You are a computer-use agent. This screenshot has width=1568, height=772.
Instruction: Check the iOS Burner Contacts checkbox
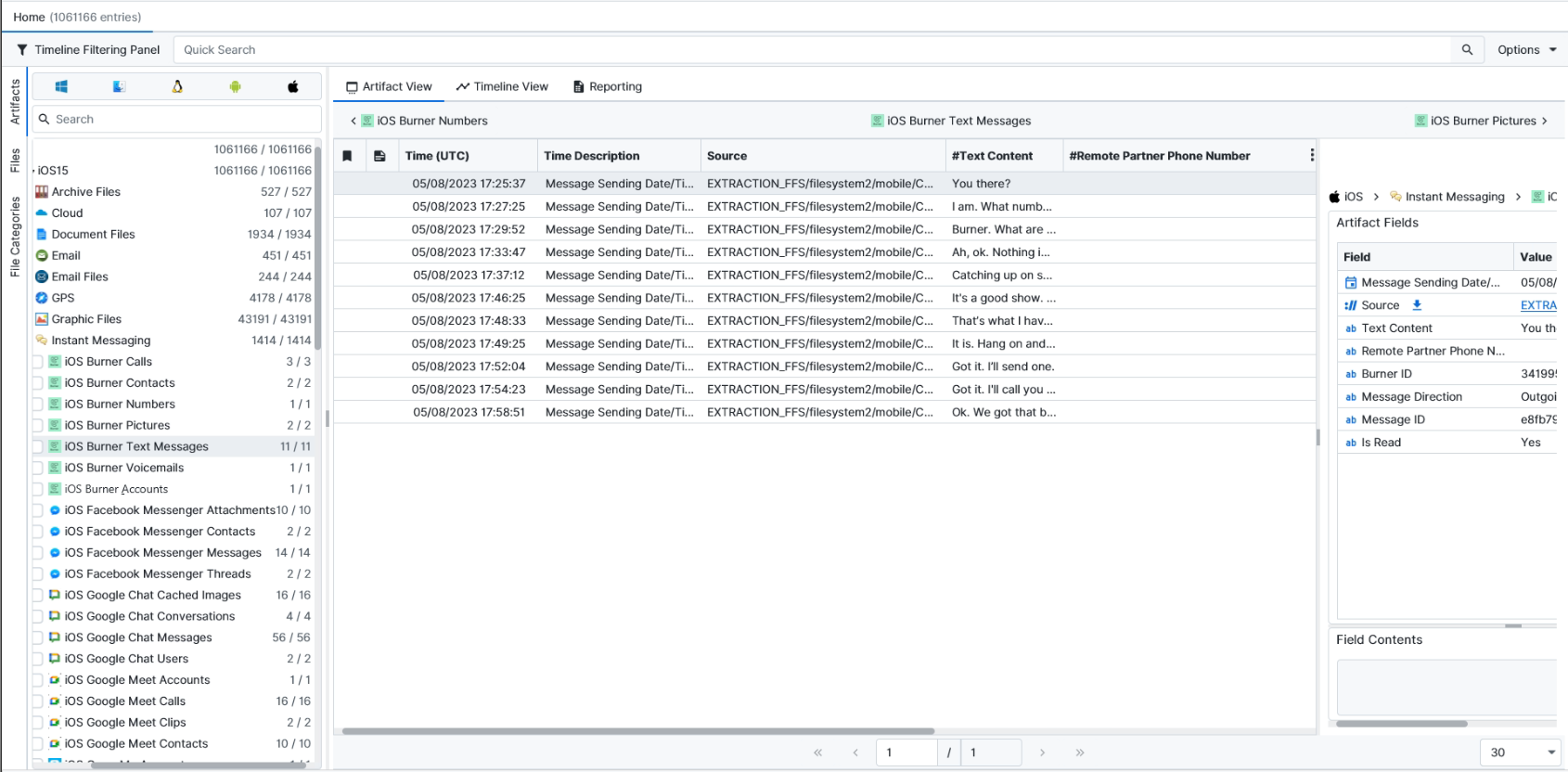pyautogui.click(x=38, y=383)
